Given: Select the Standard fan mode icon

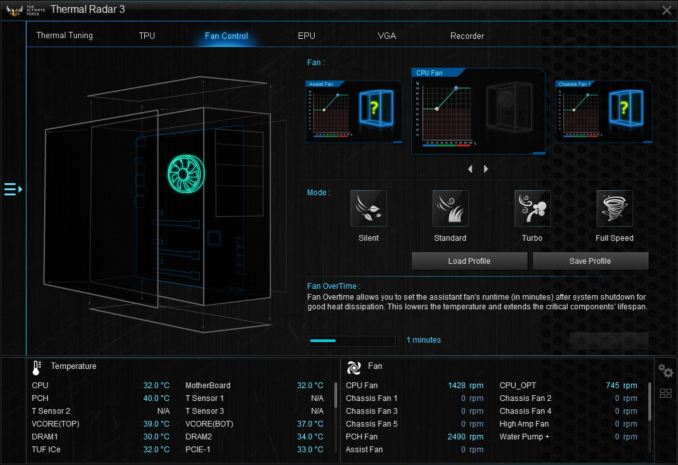Looking at the screenshot, I should [x=450, y=208].
